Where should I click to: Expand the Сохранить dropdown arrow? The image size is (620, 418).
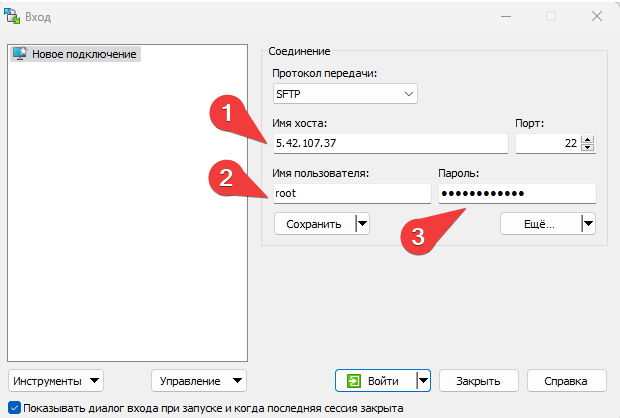click(x=362, y=224)
